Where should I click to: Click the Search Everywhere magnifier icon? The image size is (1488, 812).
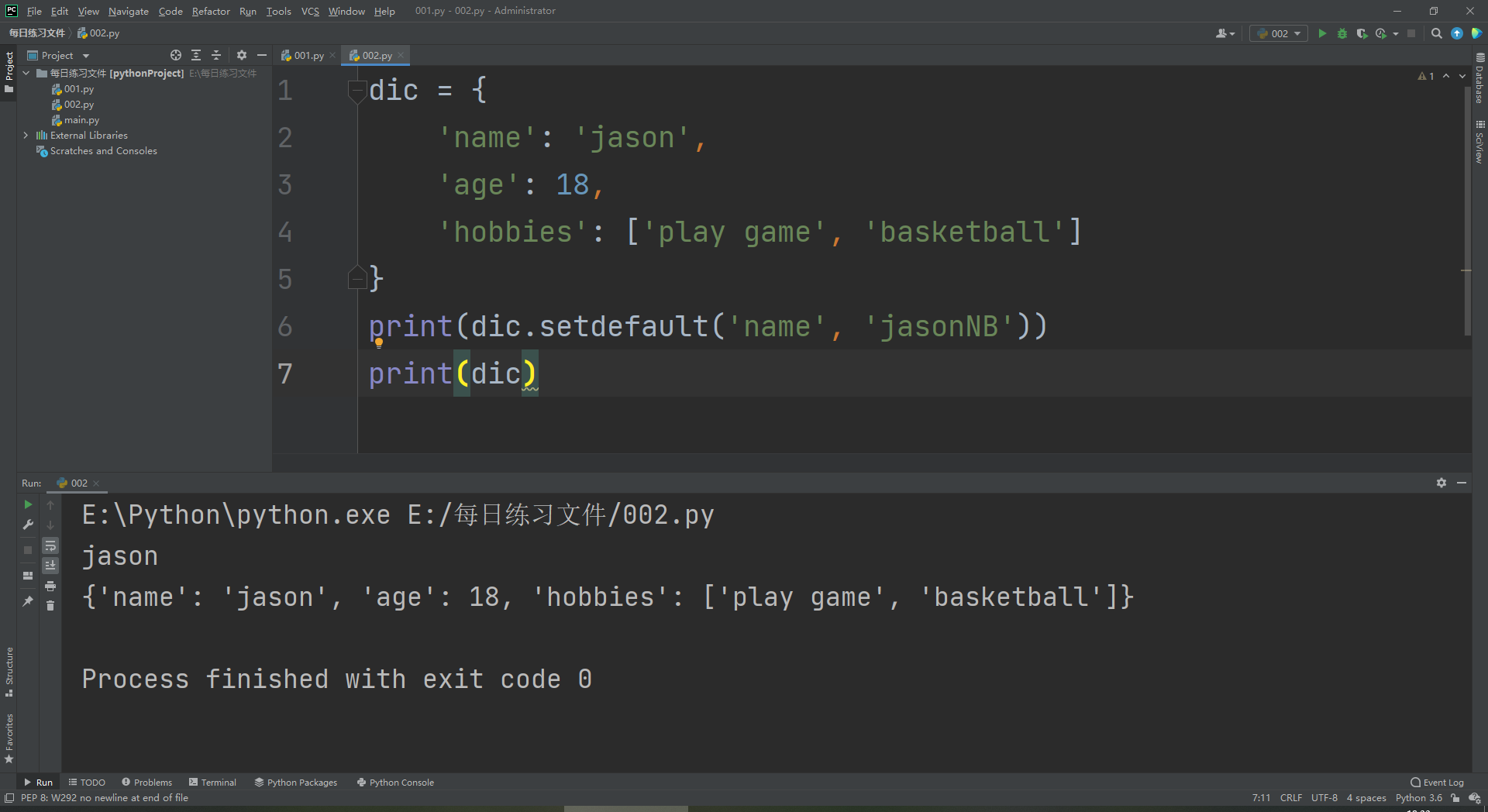[1437, 33]
